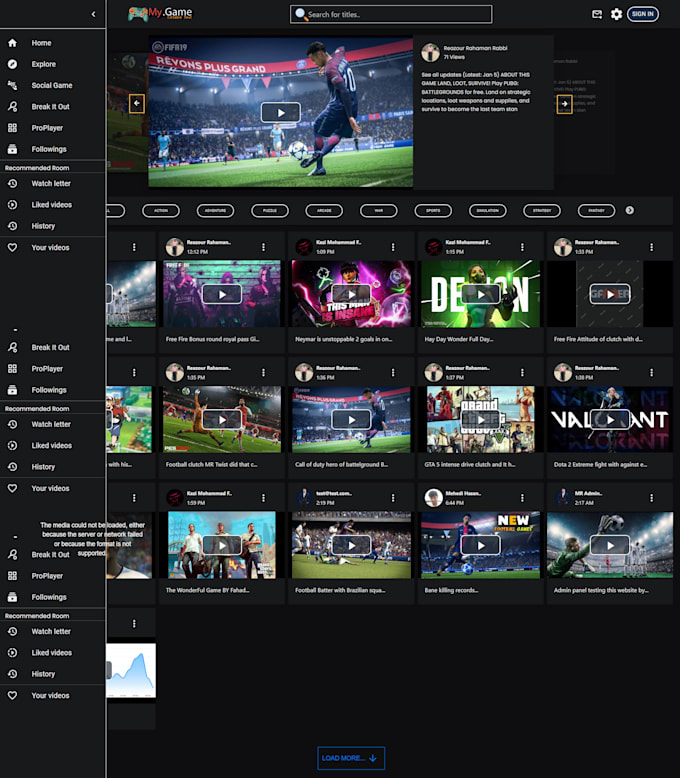Play the Football Batter with Brazilian squad video

(351, 545)
